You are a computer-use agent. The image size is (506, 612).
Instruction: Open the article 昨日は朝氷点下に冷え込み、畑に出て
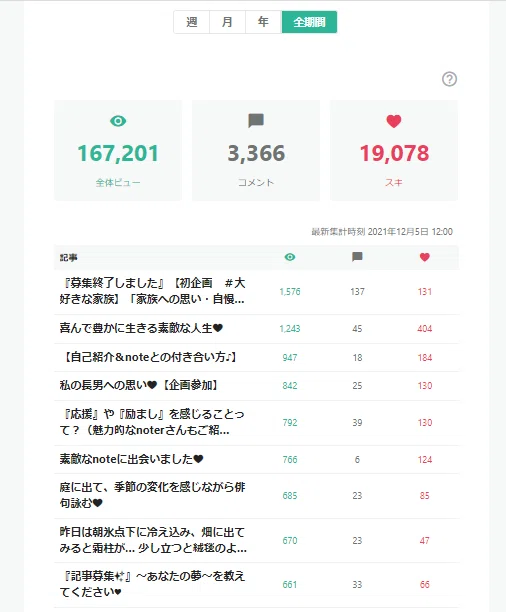click(x=153, y=540)
